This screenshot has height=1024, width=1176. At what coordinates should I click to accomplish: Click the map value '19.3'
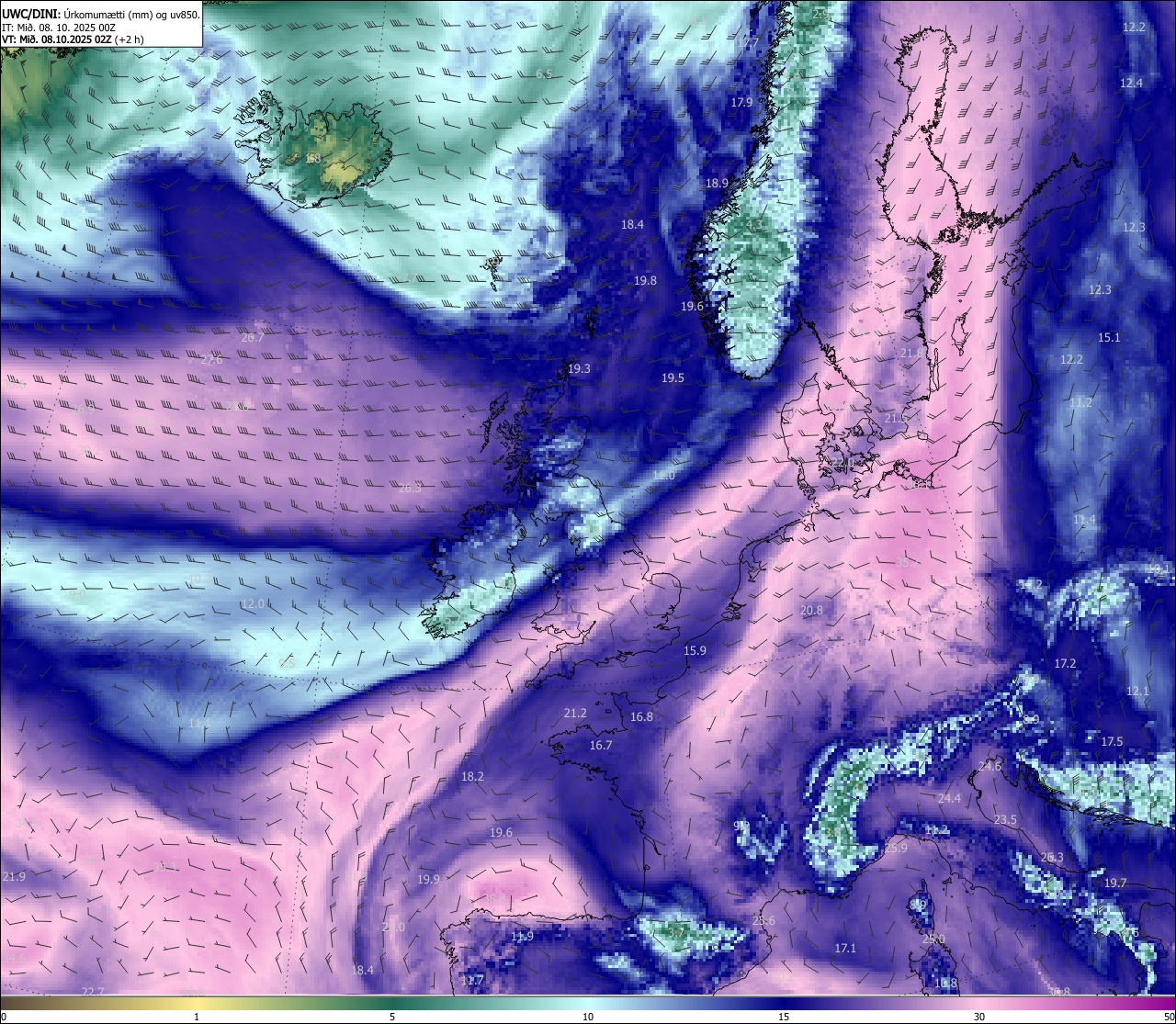click(579, 369)
